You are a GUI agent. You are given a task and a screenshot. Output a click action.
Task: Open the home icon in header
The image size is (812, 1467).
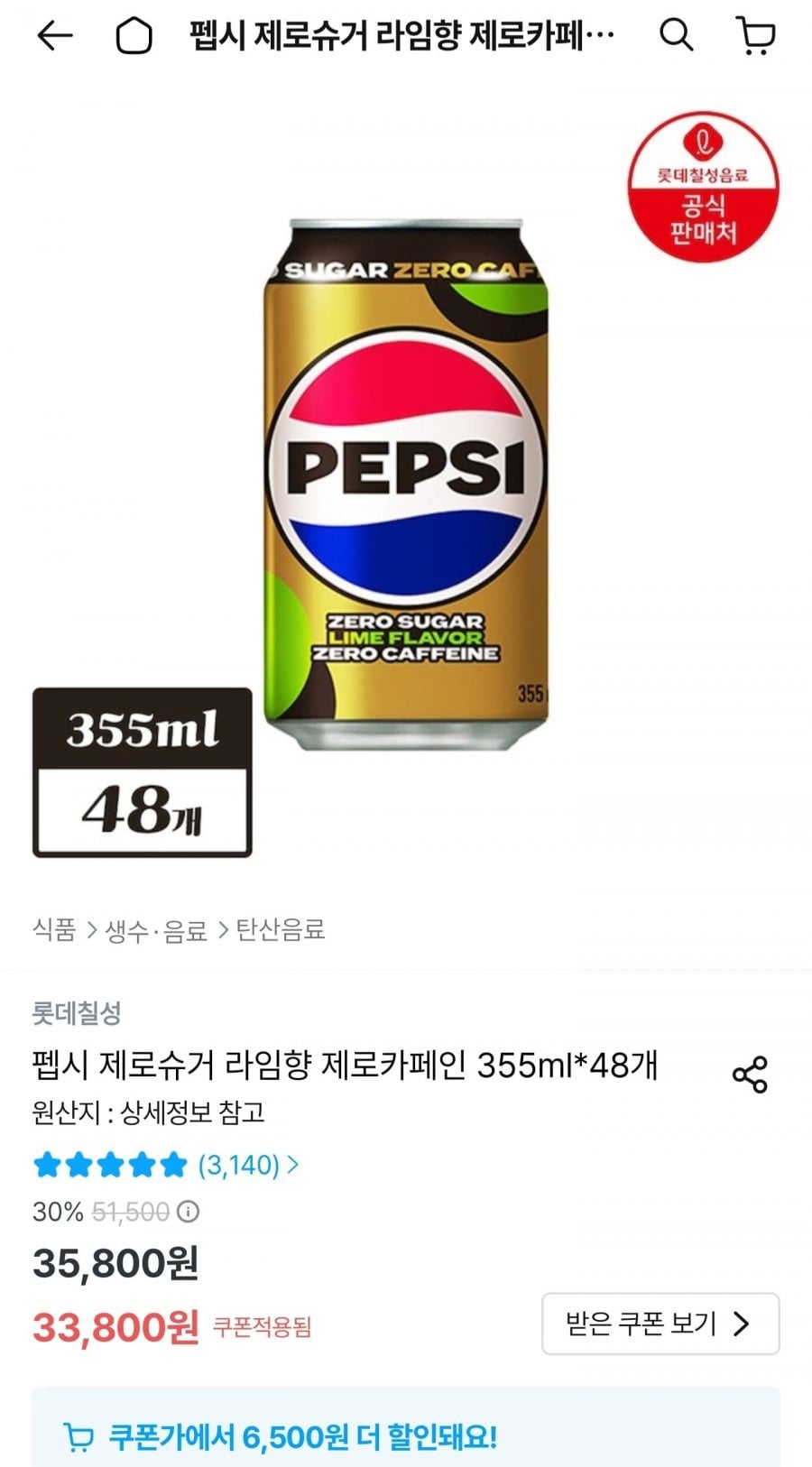click(134, 36)
